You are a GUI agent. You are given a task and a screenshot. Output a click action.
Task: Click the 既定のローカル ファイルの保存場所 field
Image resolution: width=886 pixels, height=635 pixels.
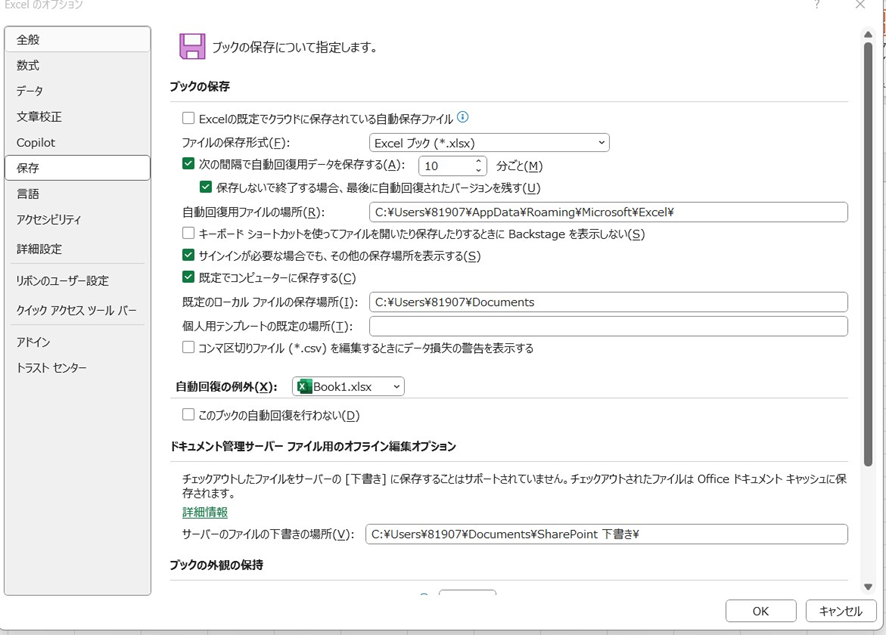[x=609, y=302]
